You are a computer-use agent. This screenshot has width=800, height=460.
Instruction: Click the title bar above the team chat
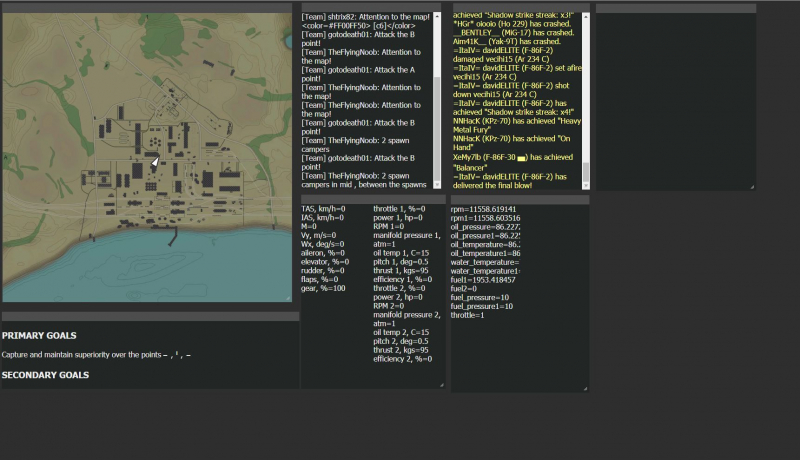pyautogui.click(x=370, y=8)
